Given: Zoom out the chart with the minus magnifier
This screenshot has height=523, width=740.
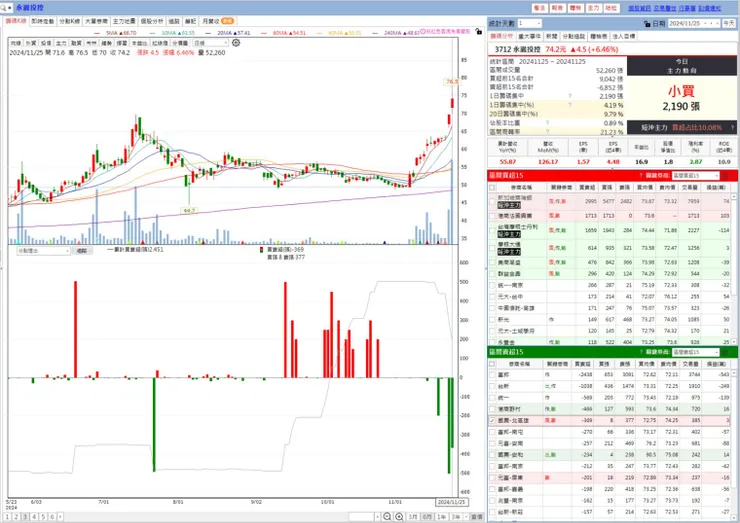Looking at the screenshot, I should point(387,516).
